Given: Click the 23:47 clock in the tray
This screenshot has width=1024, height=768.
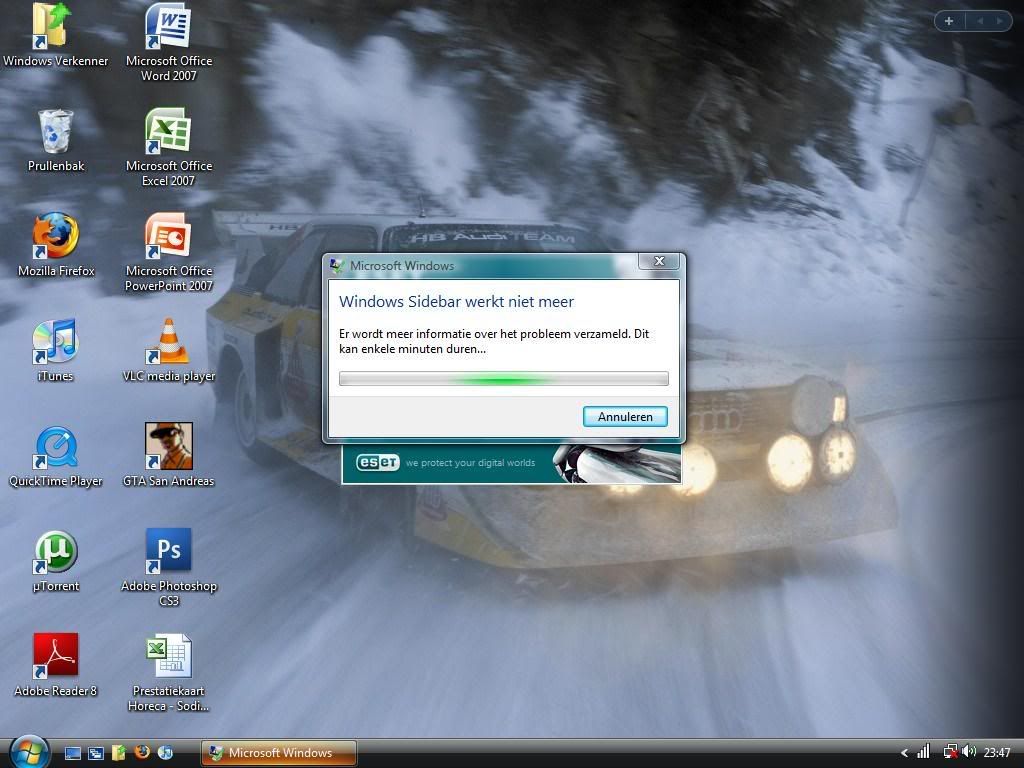Looking at the screenshot, I should tap(997, 753).
